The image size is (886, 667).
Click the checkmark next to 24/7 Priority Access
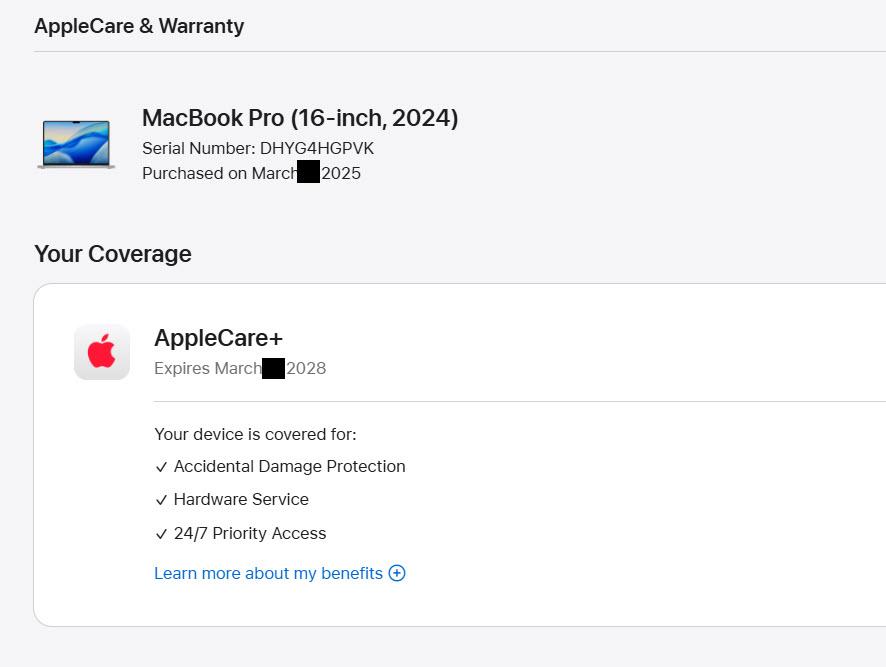(161, 534)
